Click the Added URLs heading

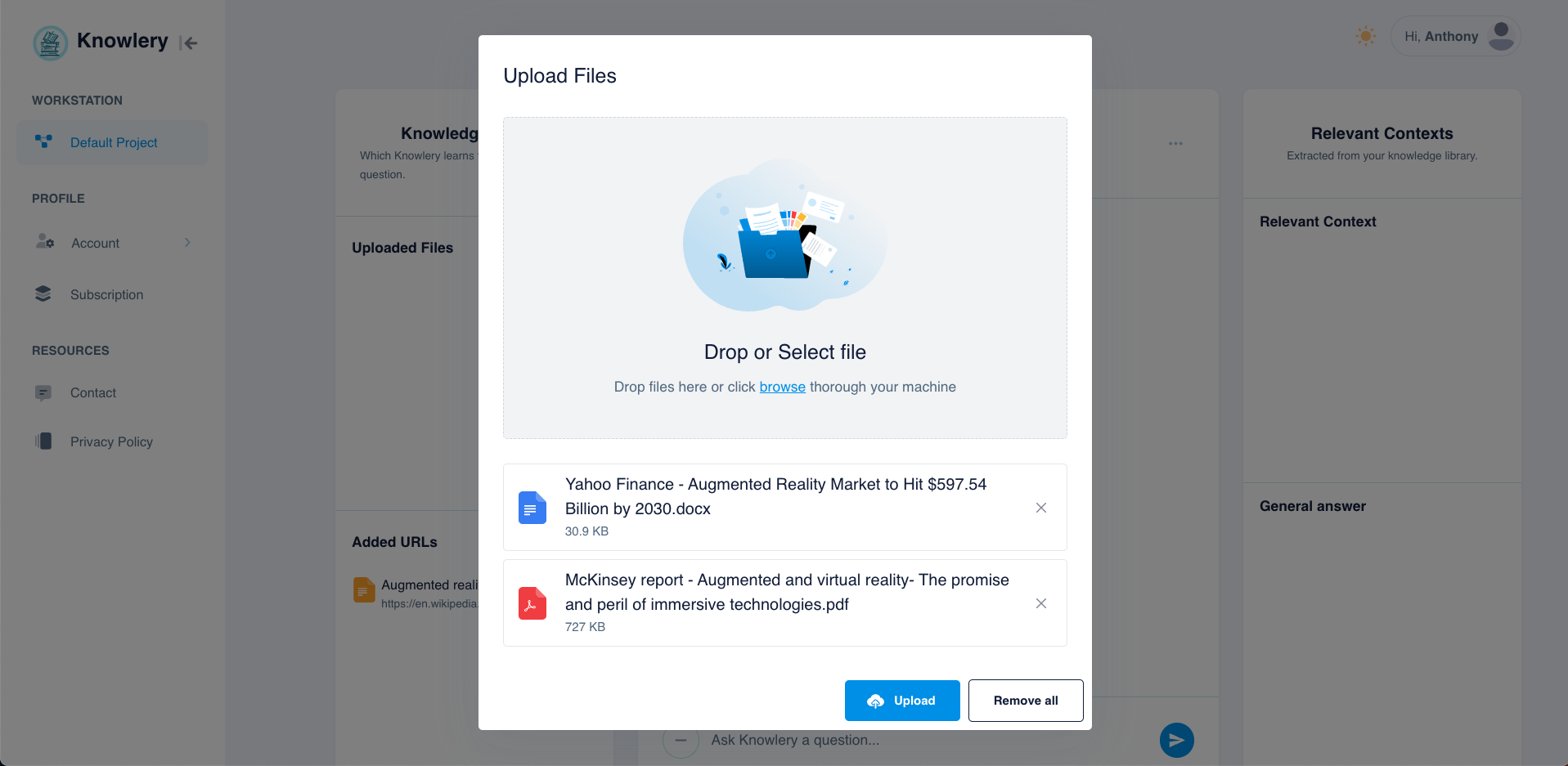(x=394, y=542)
